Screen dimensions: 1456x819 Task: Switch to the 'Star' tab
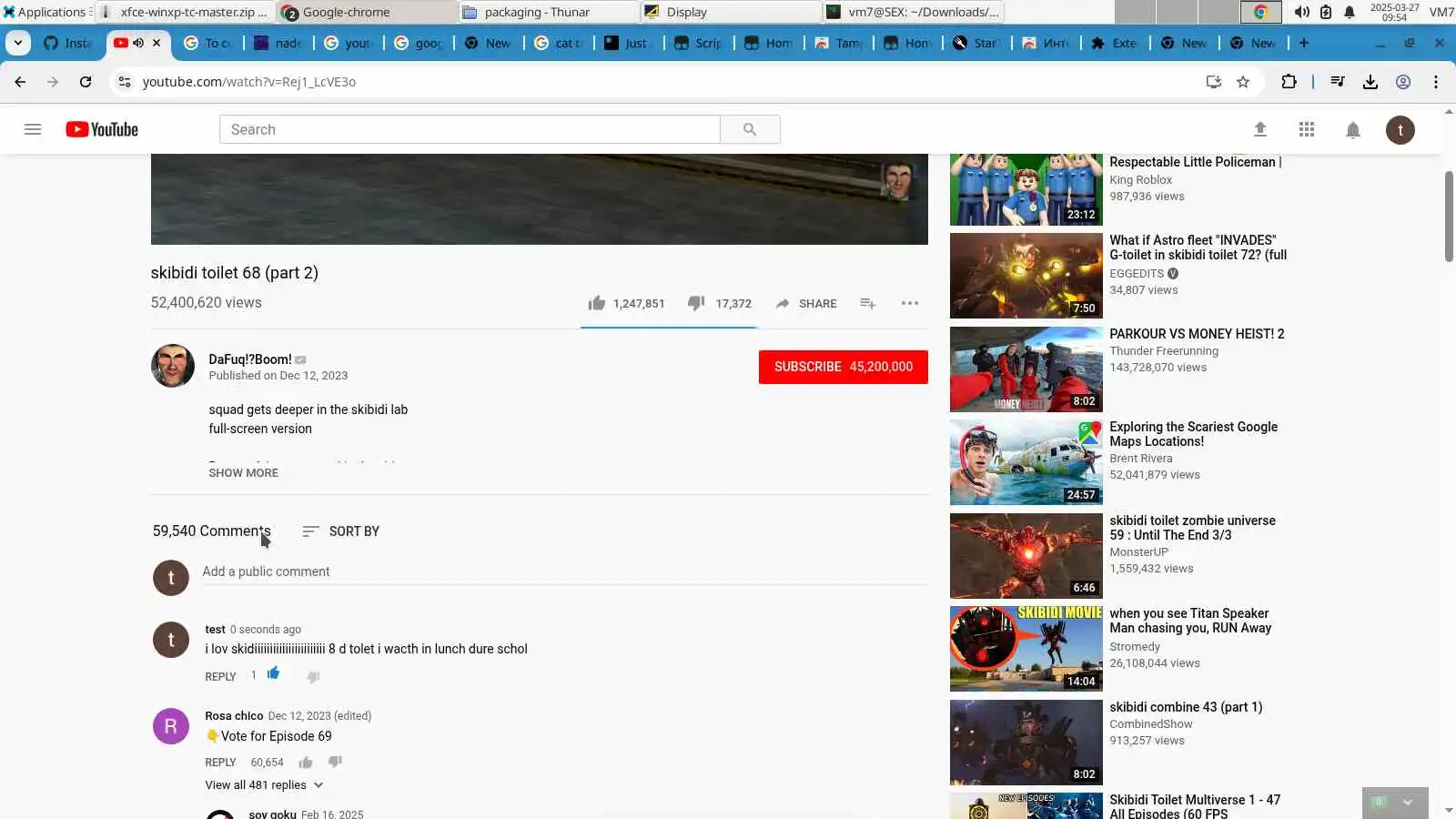pos(977,43)
